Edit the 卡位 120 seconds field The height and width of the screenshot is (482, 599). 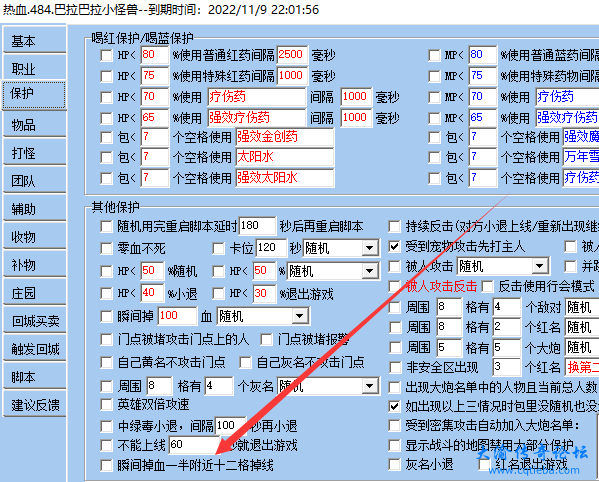click(x=271, y=248)
